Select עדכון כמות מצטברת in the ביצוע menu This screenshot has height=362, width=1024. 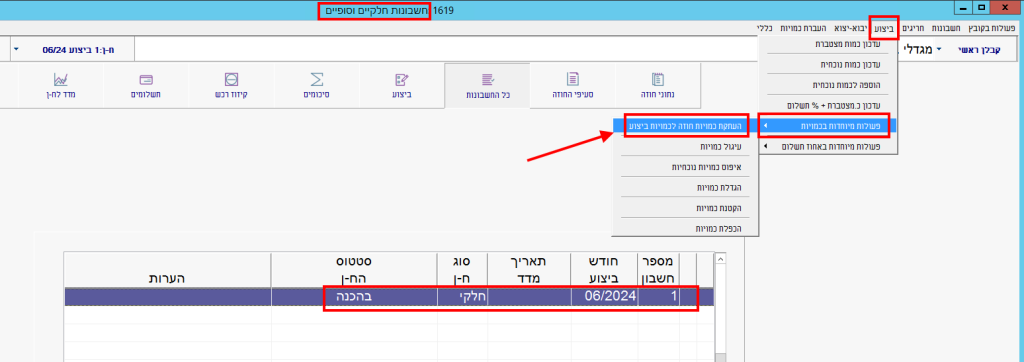[x=828, y=44]
